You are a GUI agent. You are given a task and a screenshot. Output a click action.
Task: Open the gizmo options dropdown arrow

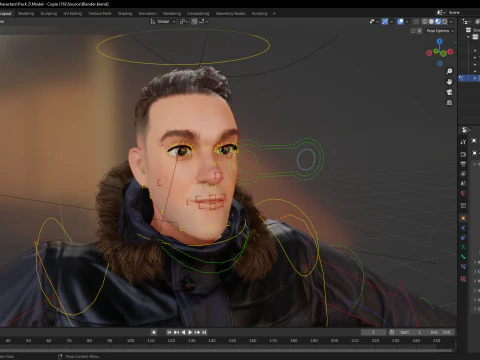(x=391, y=22)
